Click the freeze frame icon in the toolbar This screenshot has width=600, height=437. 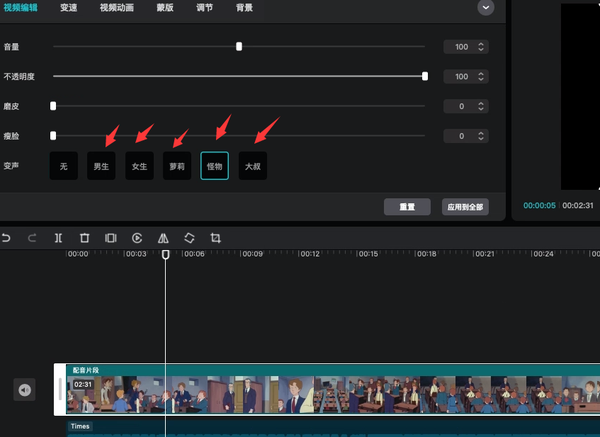[111, 238]
